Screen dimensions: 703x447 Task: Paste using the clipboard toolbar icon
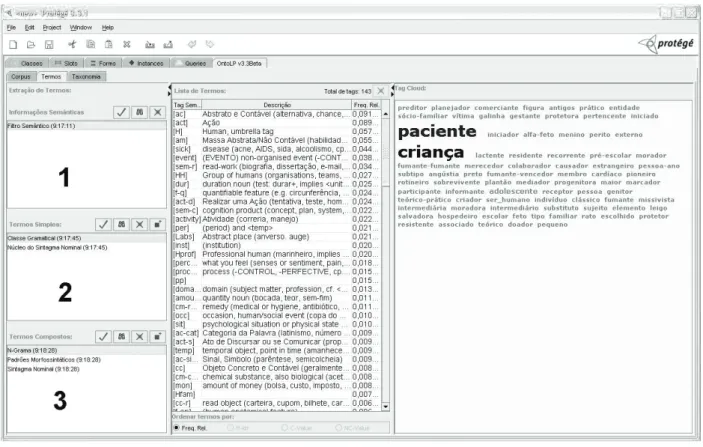click(108, 44)
